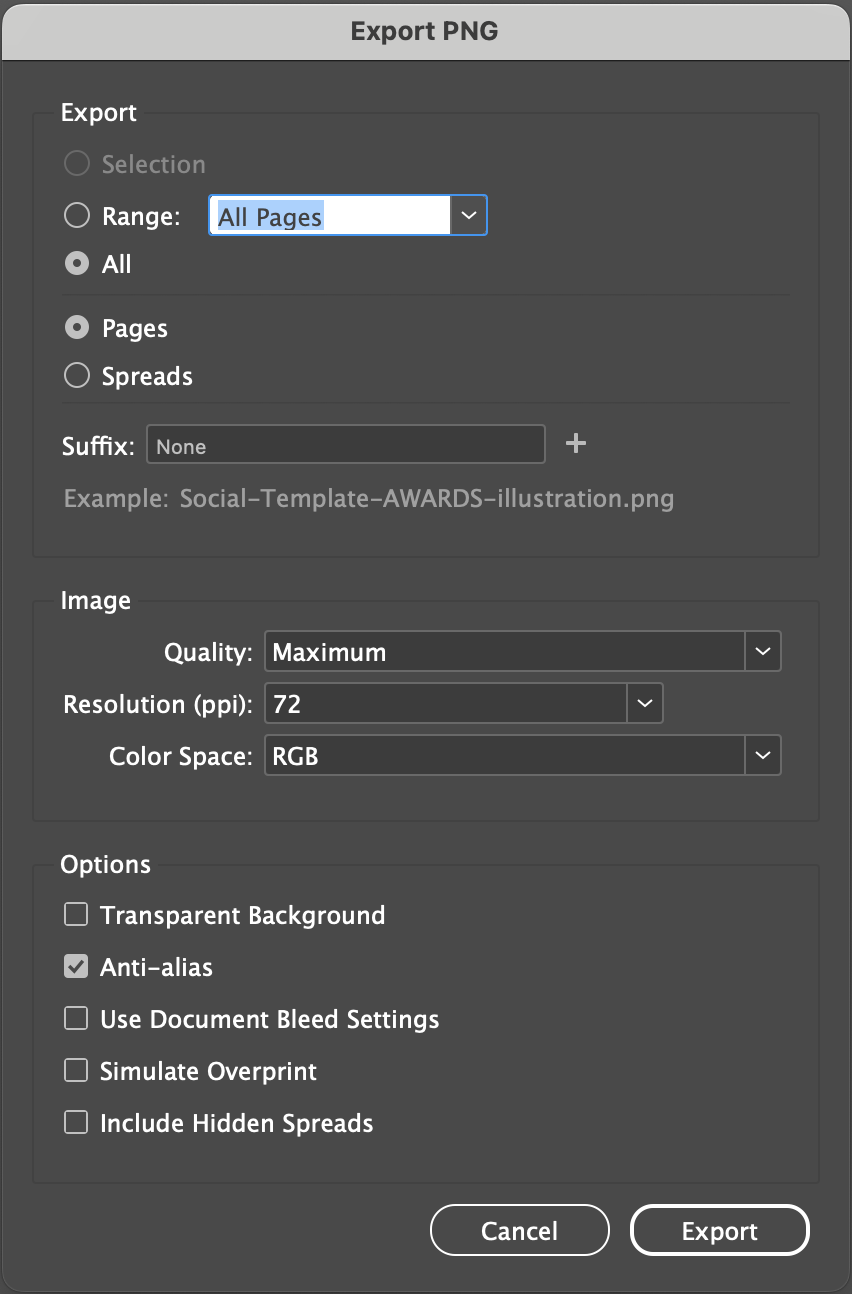852x1294 pixels.
Task: Uncheck the Anti-alias checkbox
Action: pyautogui.click(x=76, y=967)
